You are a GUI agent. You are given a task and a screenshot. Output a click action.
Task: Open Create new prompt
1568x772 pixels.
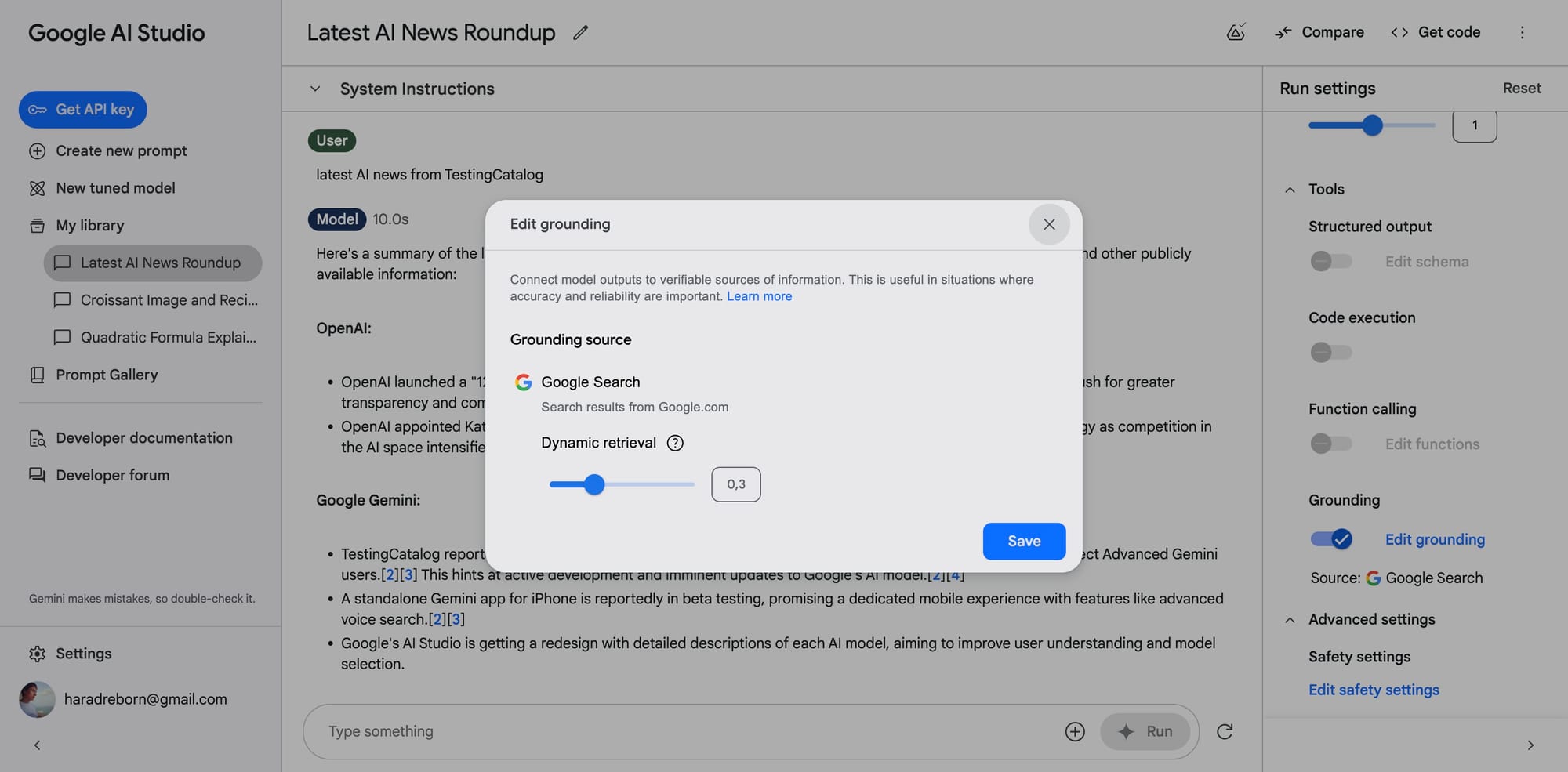click(108, 150)
